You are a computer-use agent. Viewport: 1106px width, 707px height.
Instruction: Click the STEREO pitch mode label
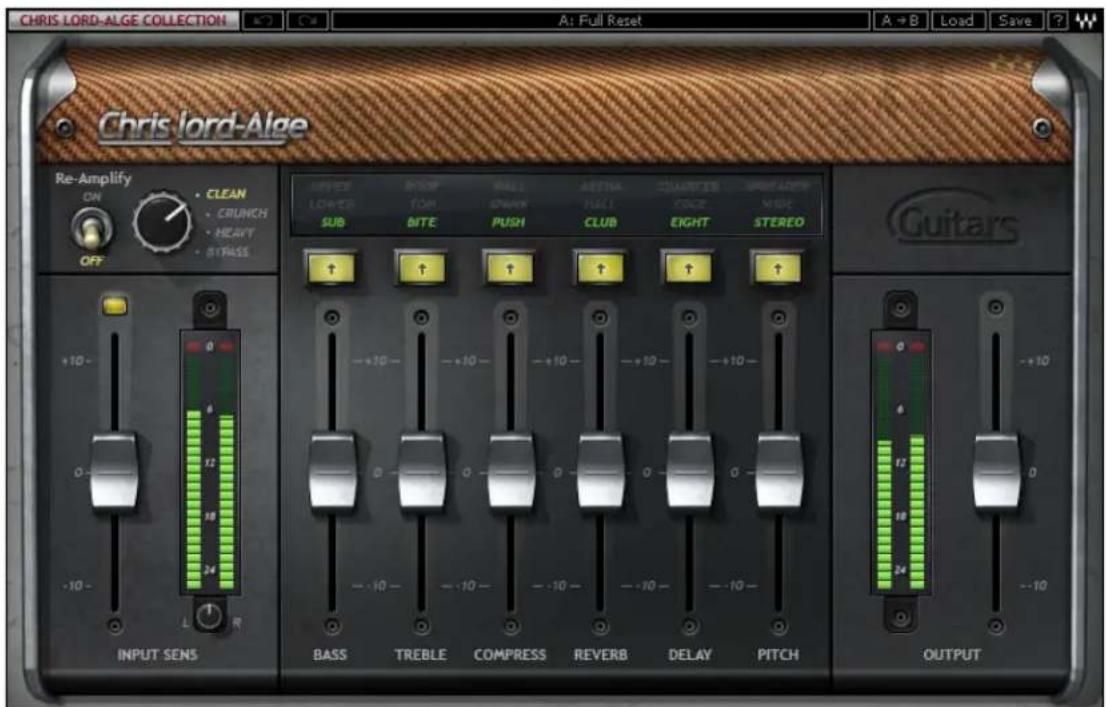point(779,222)
